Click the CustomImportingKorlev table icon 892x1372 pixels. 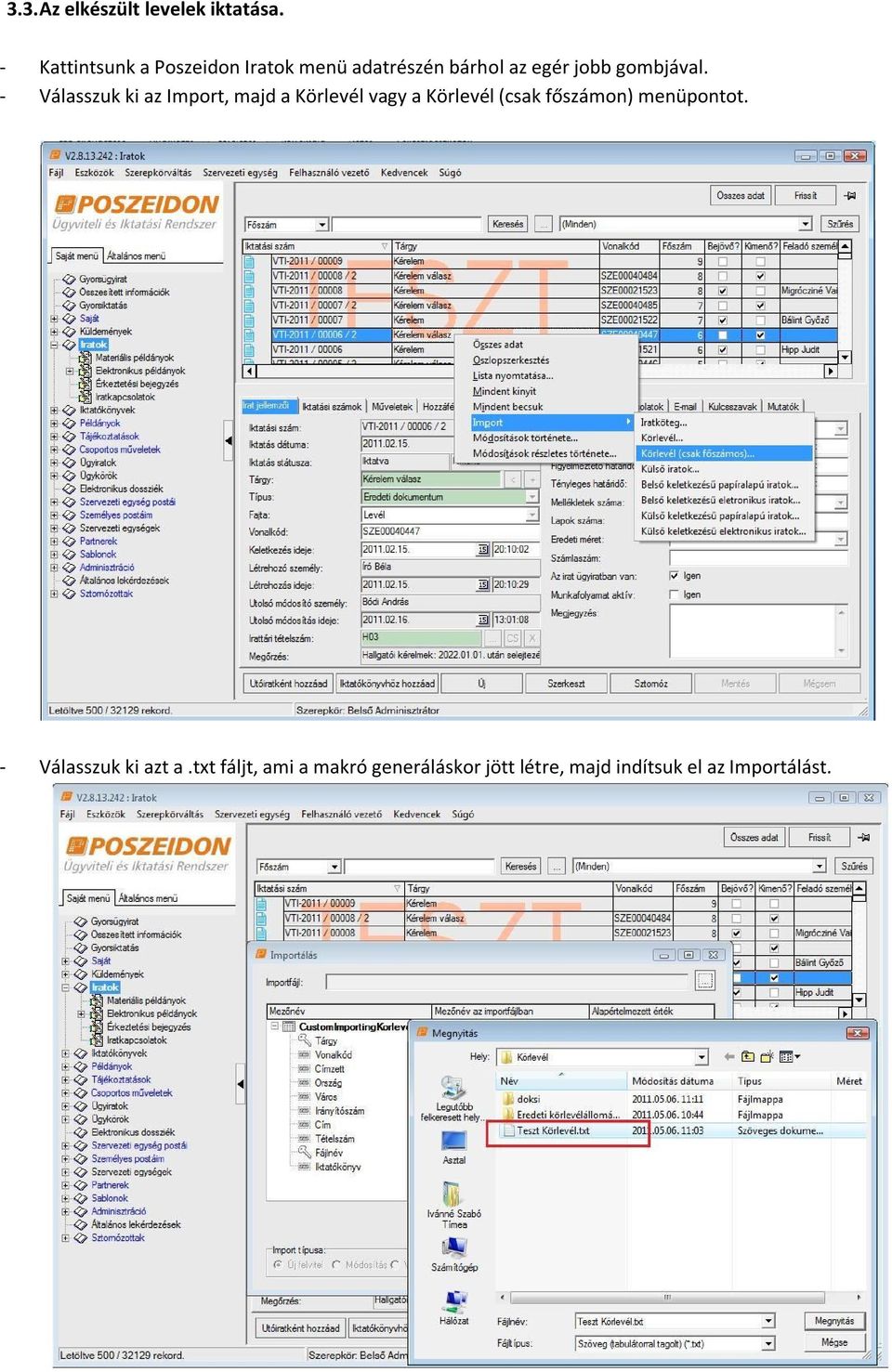(x=289, y=1026)
